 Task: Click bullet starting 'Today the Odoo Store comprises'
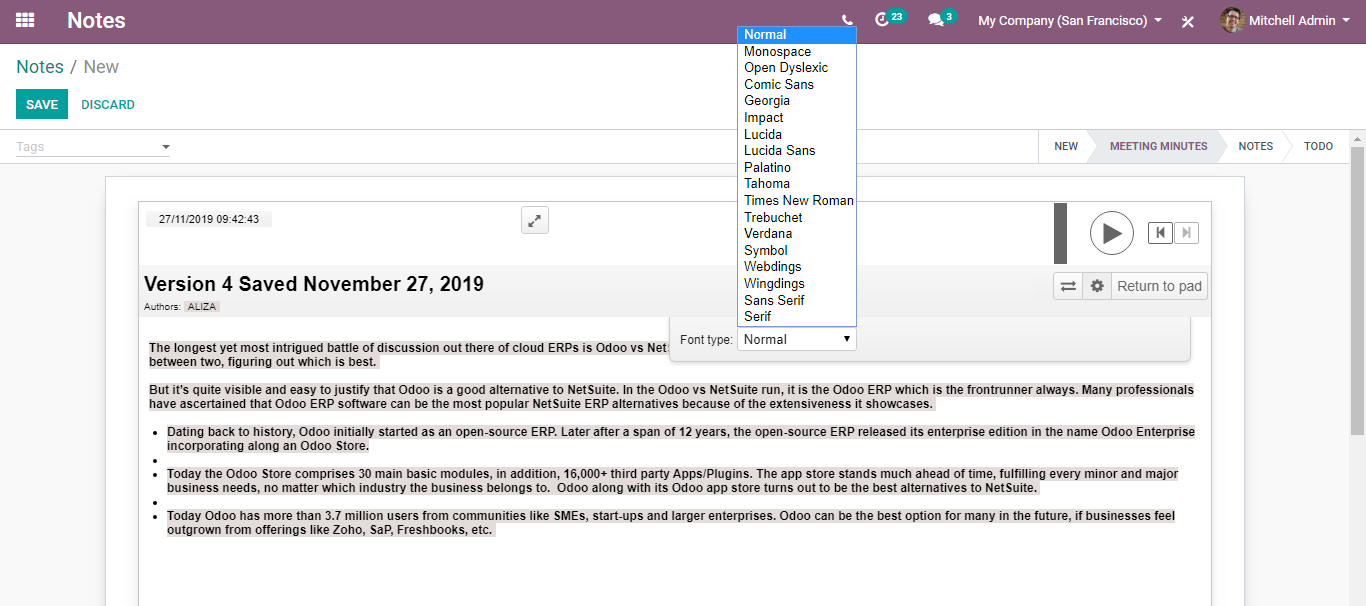tap(672, 481)
